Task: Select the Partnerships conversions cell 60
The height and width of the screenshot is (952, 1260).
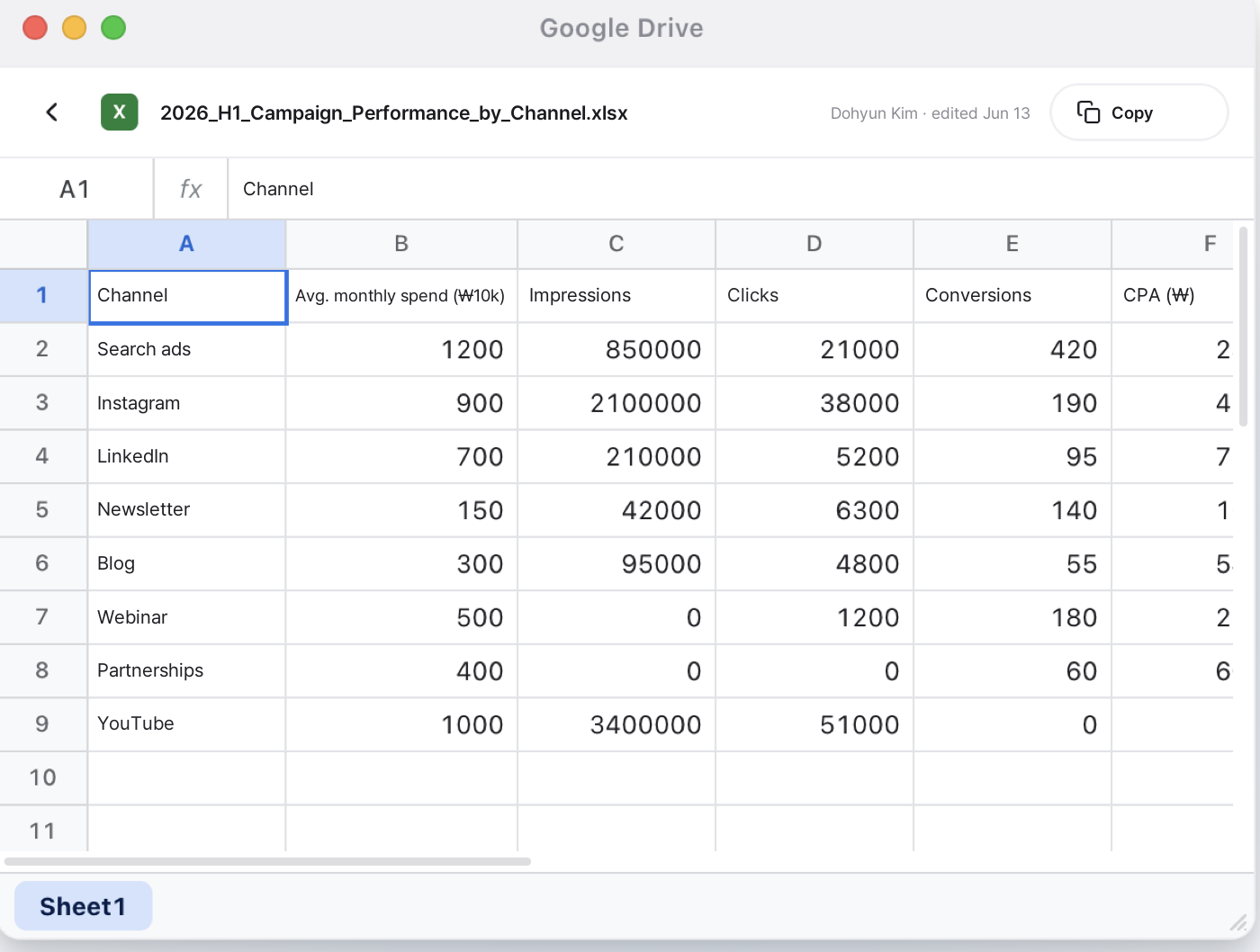Action: pyautogui.click(x=1012, y=671)
